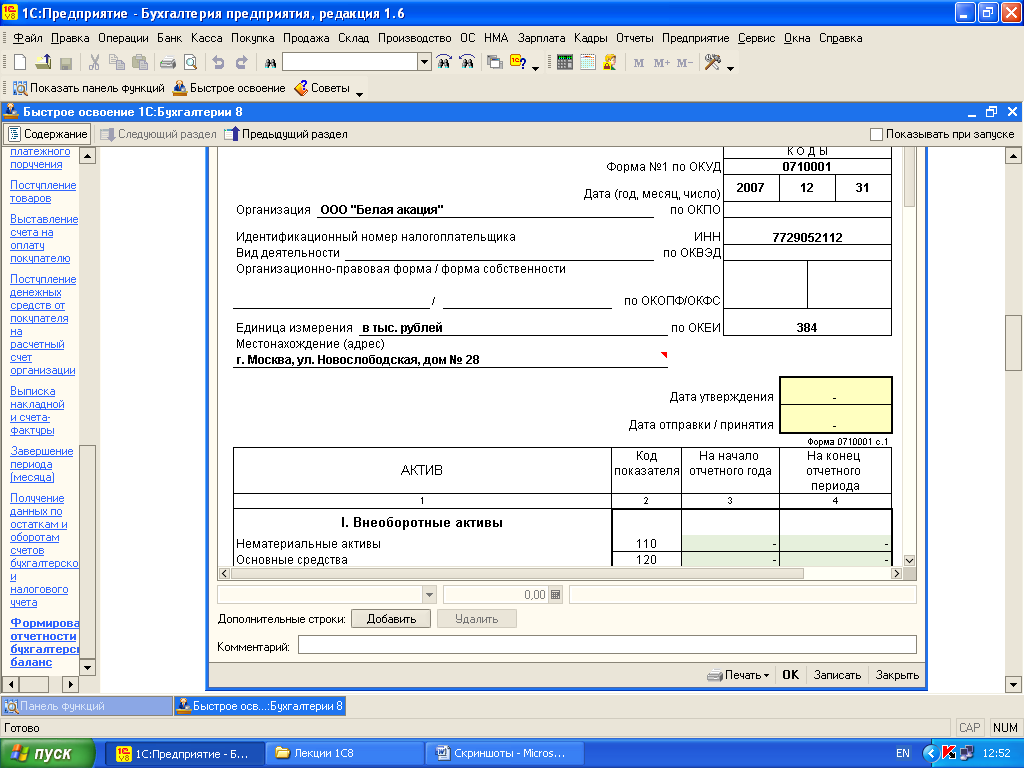Open the Банк menu
1024x768 pixels.
click(169, 38)
